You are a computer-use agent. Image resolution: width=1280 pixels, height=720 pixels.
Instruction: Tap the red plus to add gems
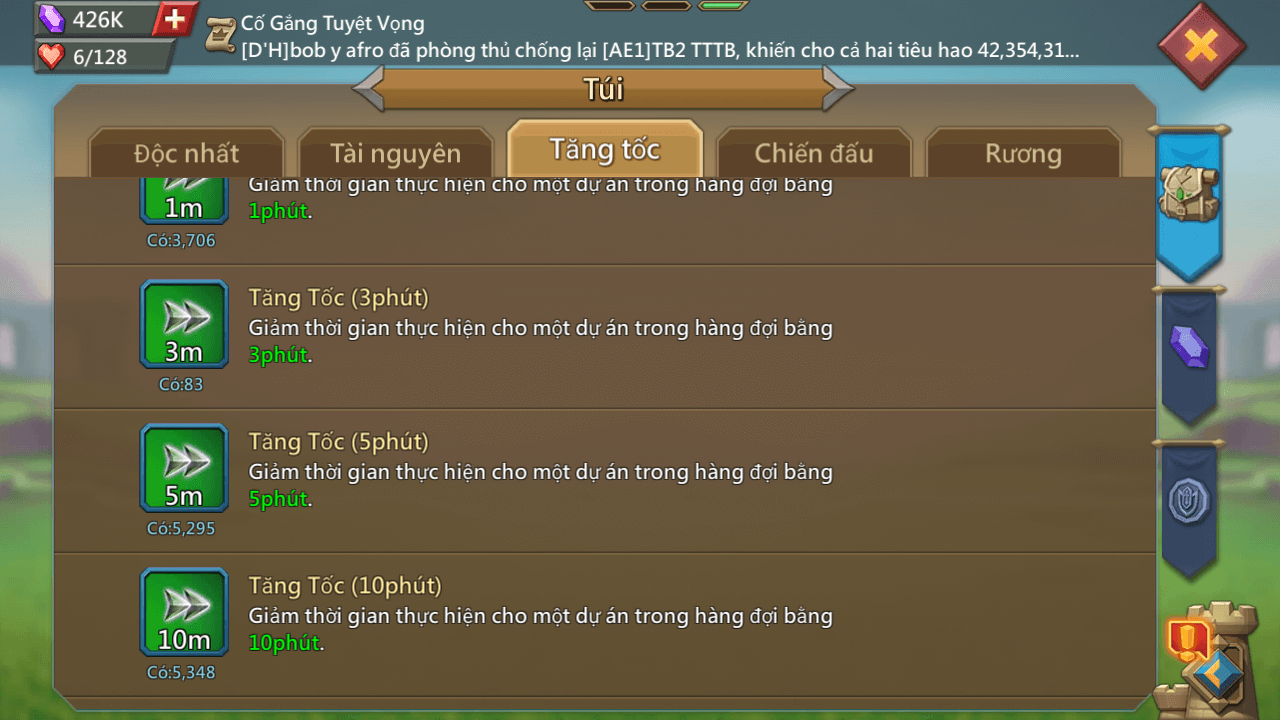pos(175,19)
